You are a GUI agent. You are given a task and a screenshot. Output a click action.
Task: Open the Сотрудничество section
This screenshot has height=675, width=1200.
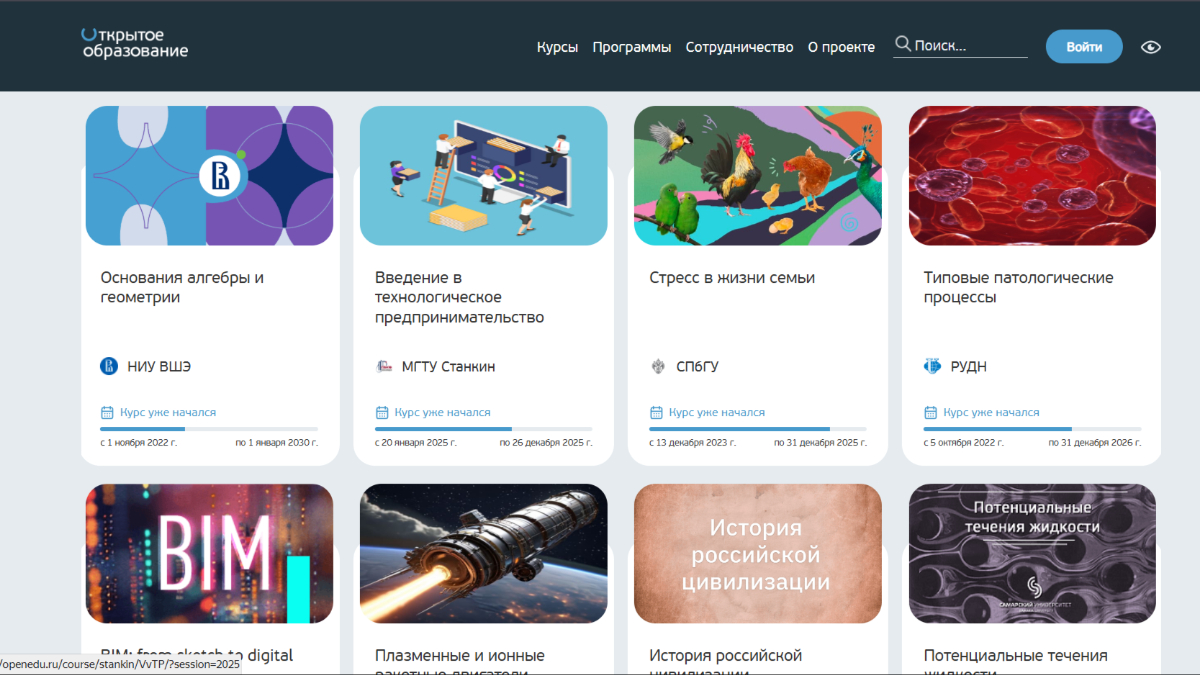(x=739, y=46)
